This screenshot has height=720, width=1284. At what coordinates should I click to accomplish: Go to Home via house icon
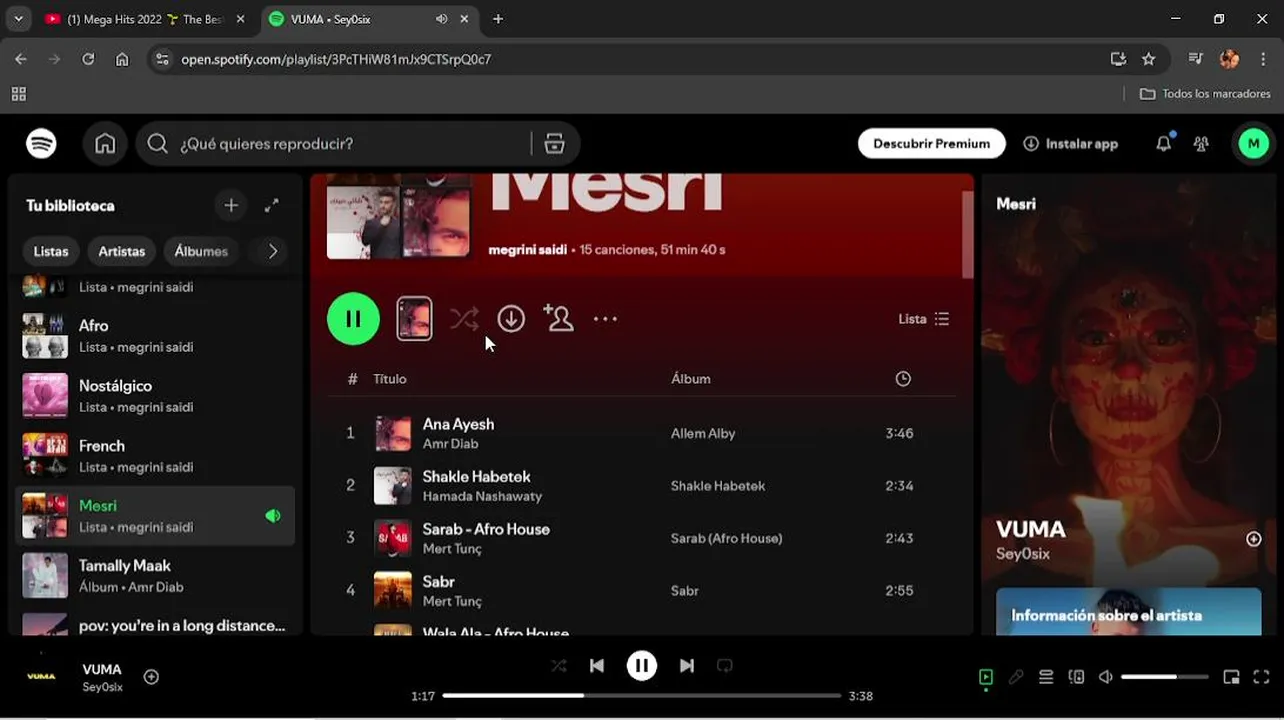[105, 144]
